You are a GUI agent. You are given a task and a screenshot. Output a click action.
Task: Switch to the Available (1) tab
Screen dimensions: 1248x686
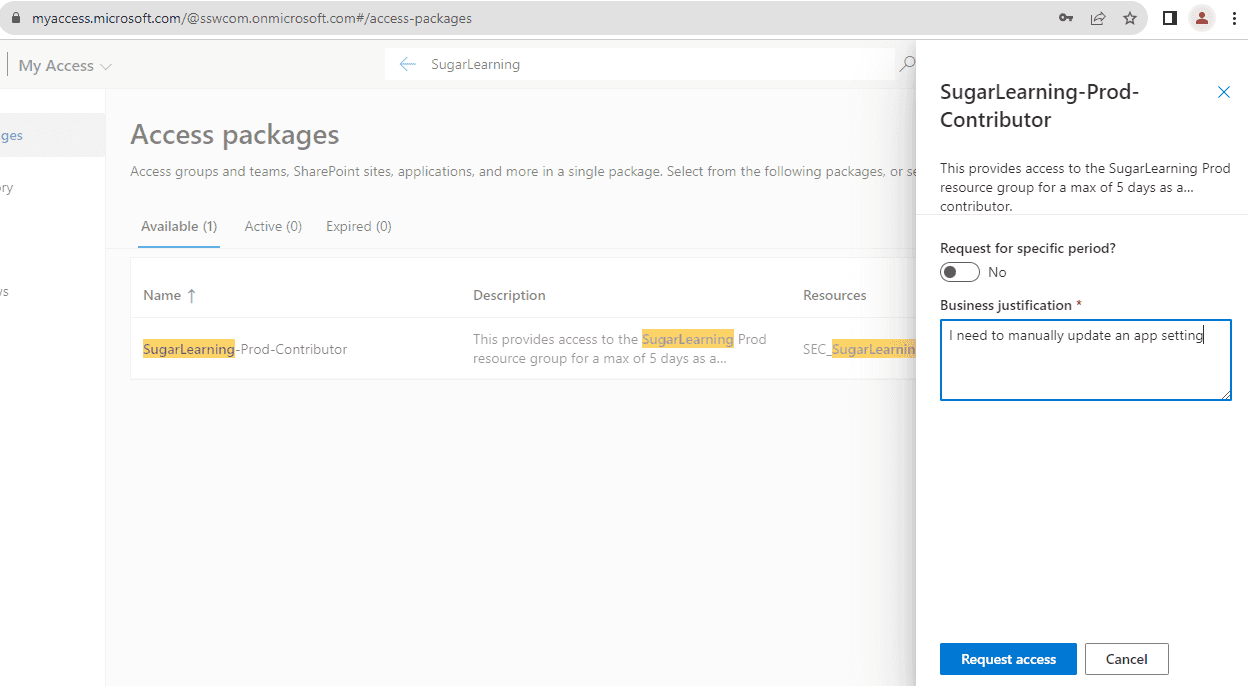[179, 227]
